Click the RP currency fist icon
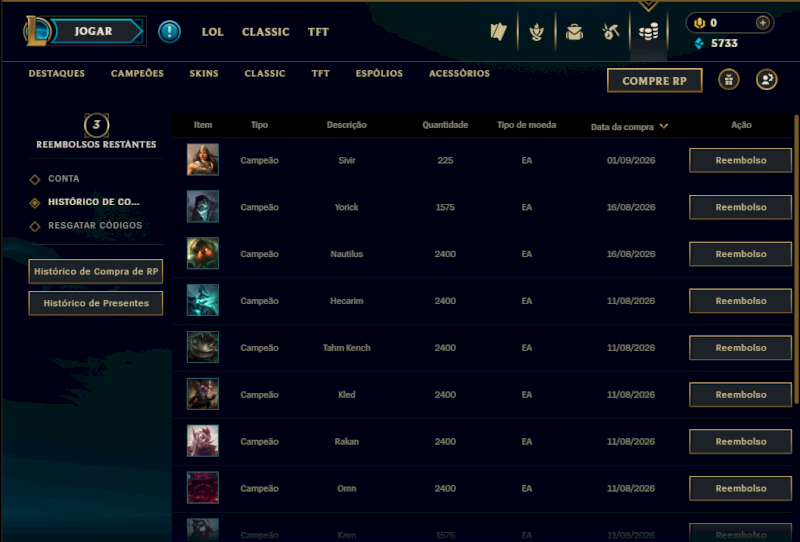 [699, 23]
